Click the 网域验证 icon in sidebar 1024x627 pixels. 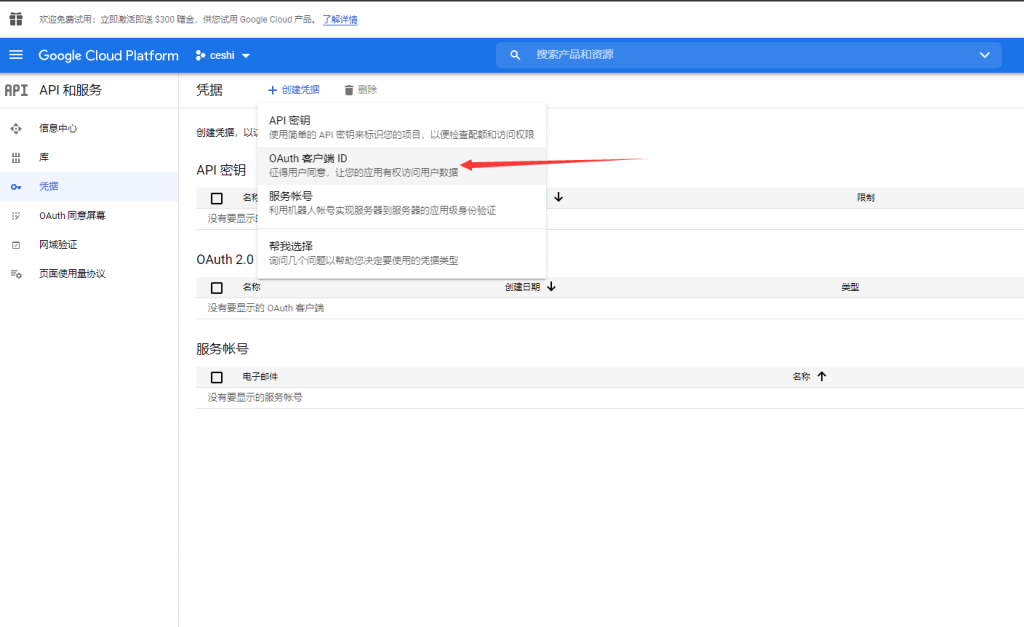[x=16, y=245]
